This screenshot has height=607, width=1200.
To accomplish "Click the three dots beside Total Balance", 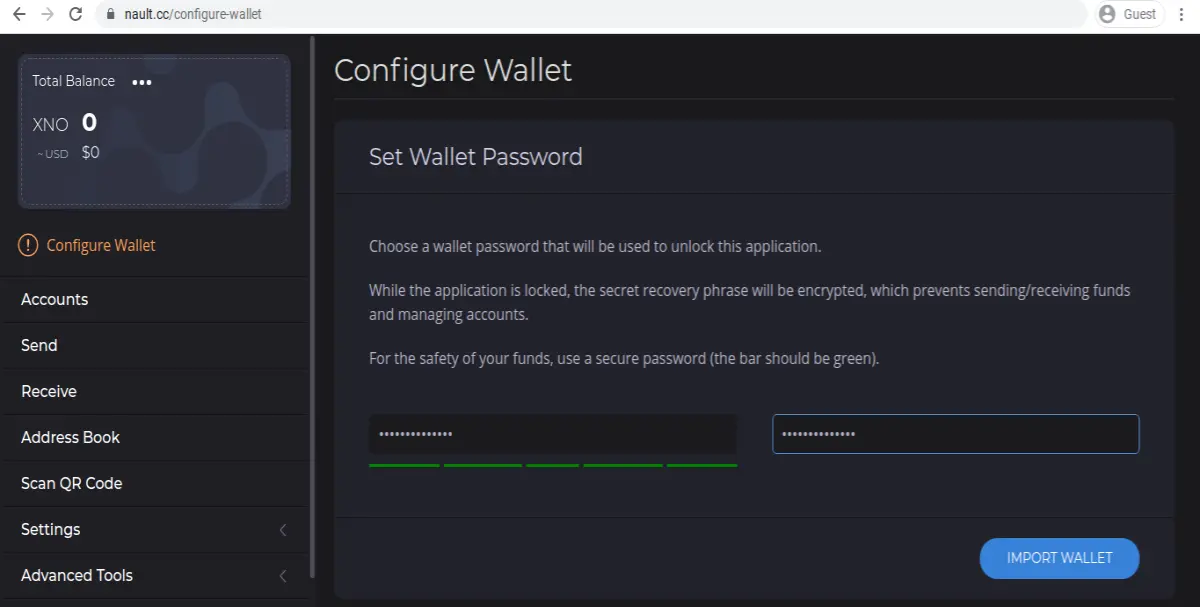I will pyautogui.click(x=142, y=82).
